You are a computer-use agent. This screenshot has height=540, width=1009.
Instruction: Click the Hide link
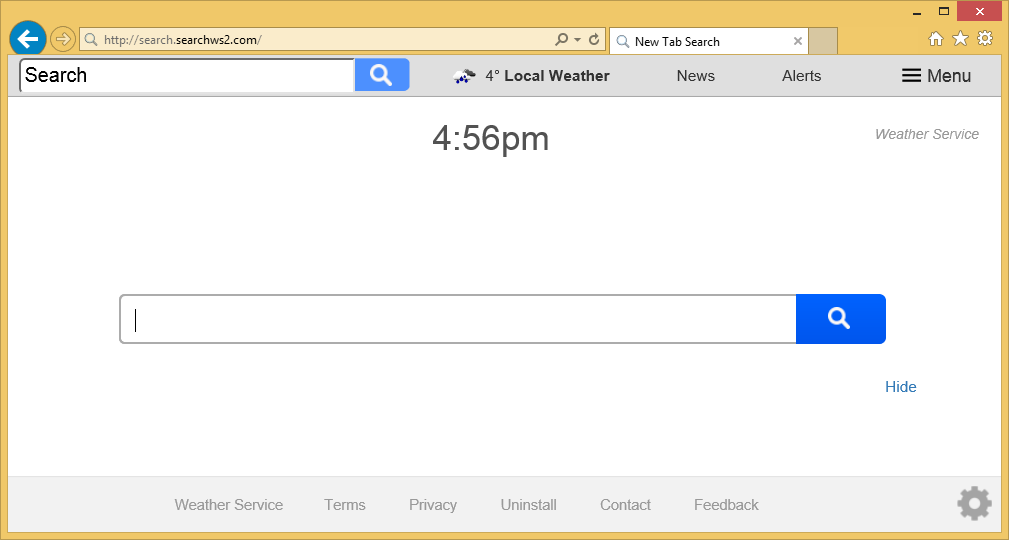click(900, 387)
